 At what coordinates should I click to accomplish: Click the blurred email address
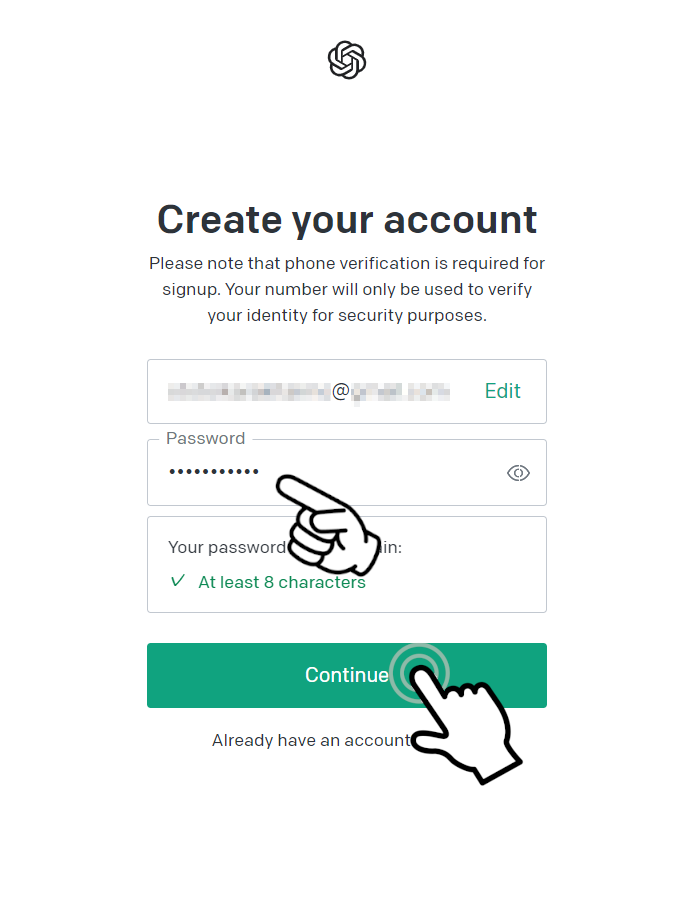click(x=309, y=391)
